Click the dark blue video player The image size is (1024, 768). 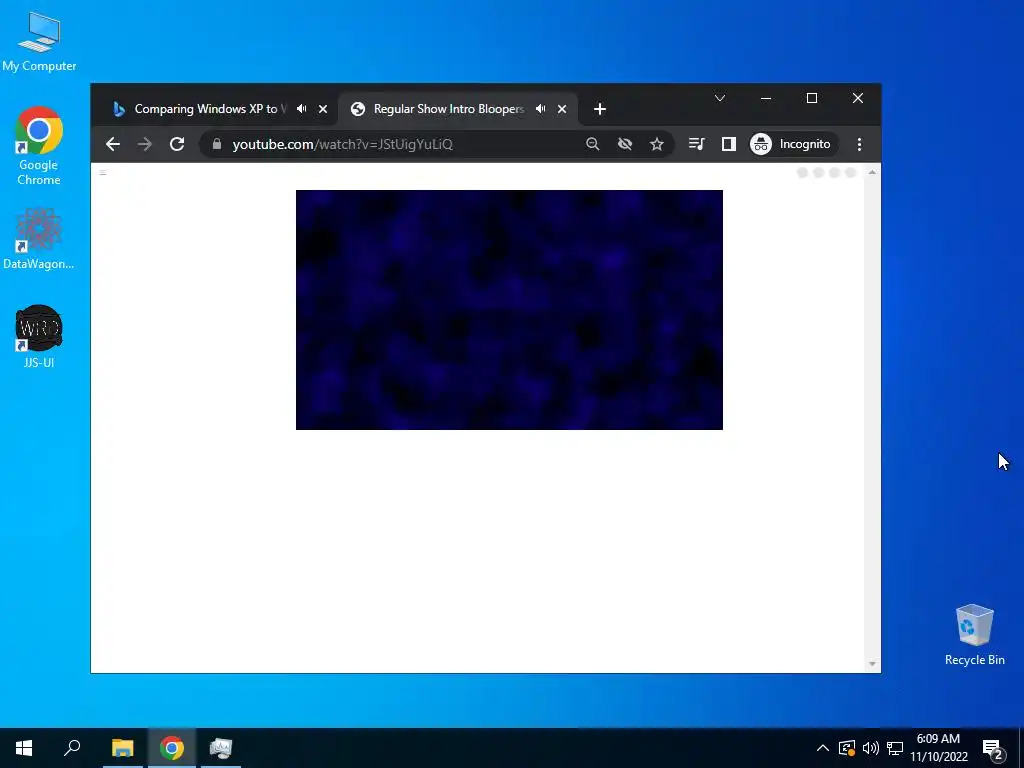(509, 310)
